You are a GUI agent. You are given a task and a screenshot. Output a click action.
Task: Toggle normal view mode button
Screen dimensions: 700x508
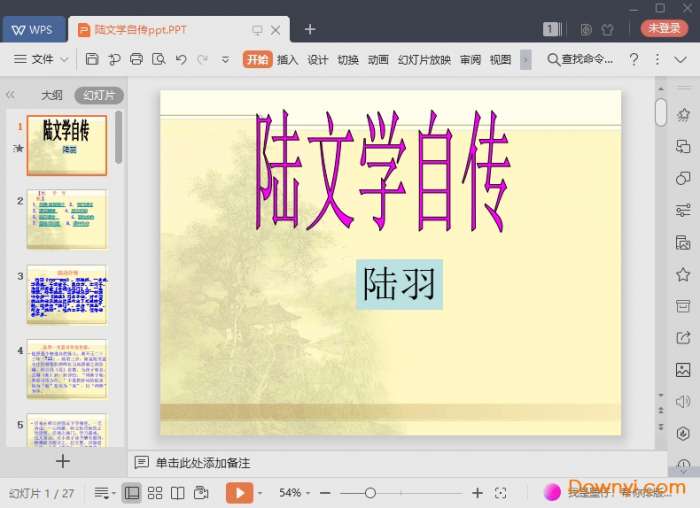[132, 493]
